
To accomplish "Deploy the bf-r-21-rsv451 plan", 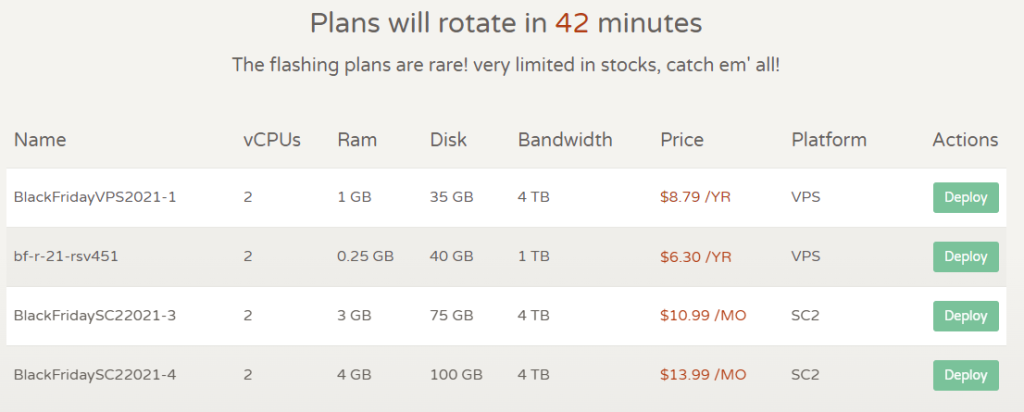I will coord(965,256).
